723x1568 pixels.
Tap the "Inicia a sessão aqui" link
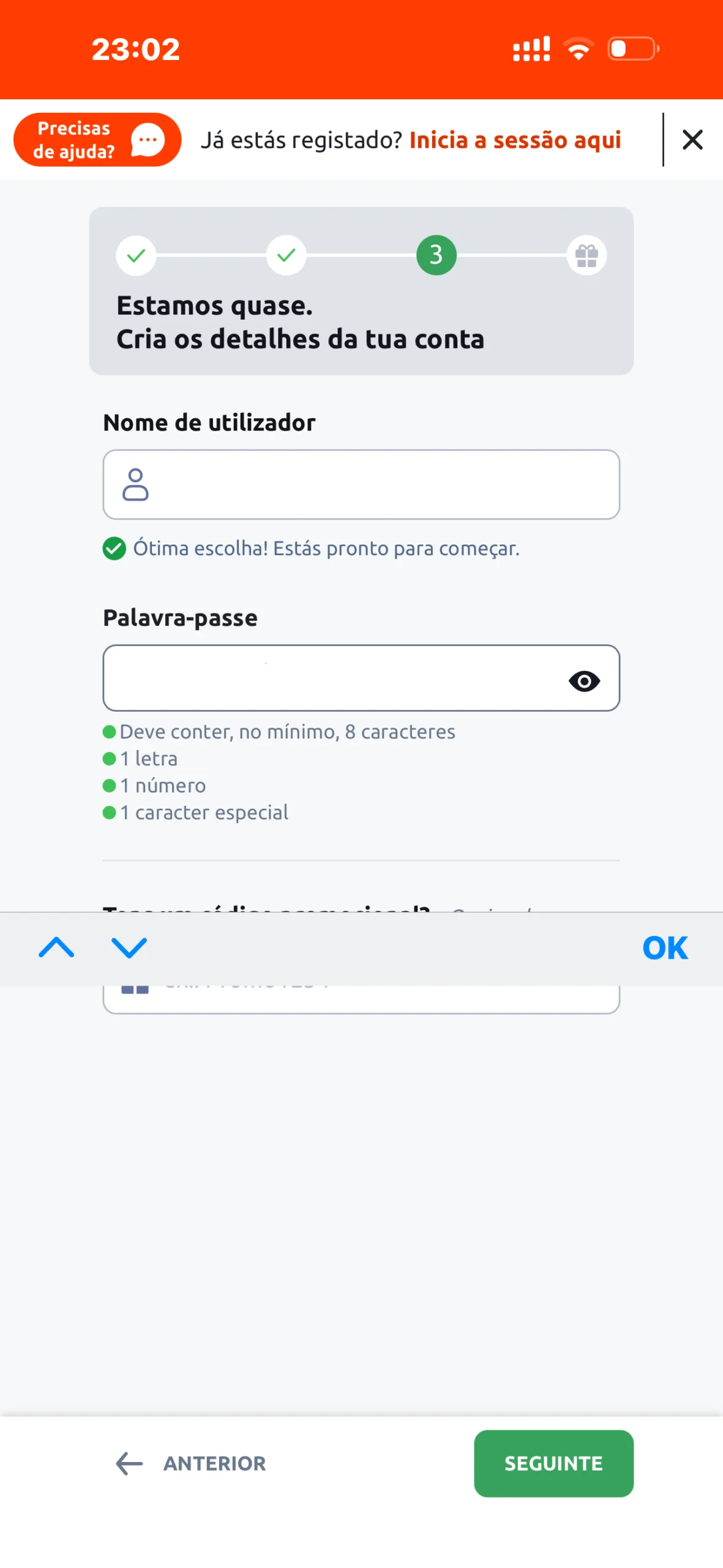tap(514, 140)
